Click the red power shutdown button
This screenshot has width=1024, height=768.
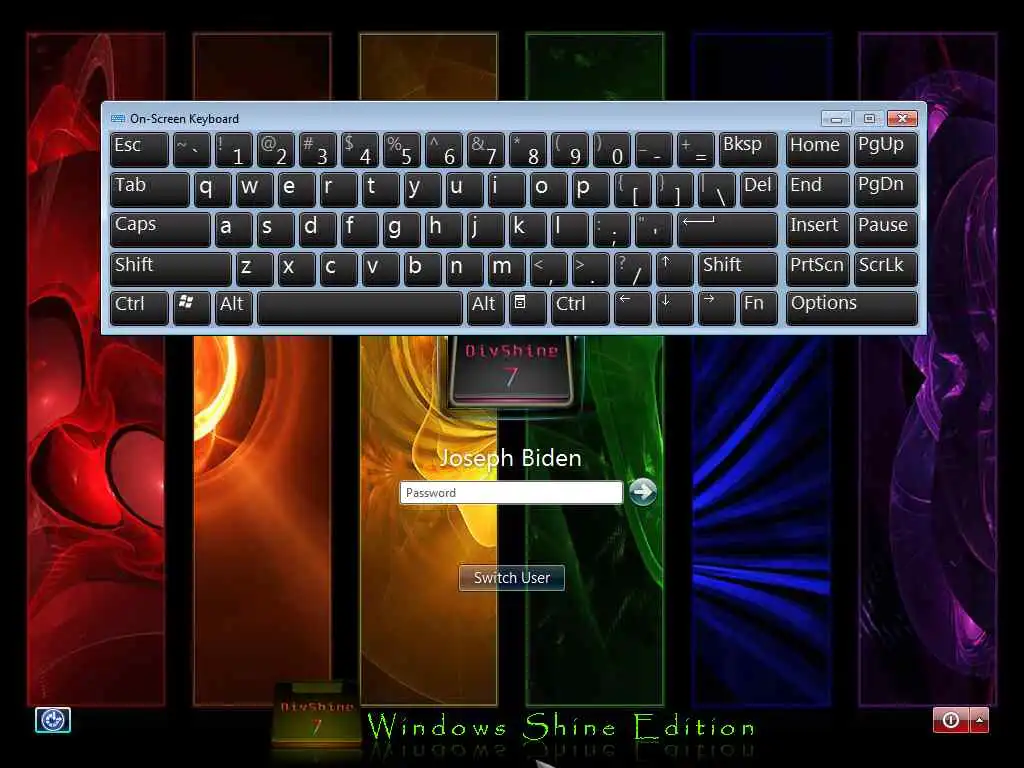(x=951, y=720)
